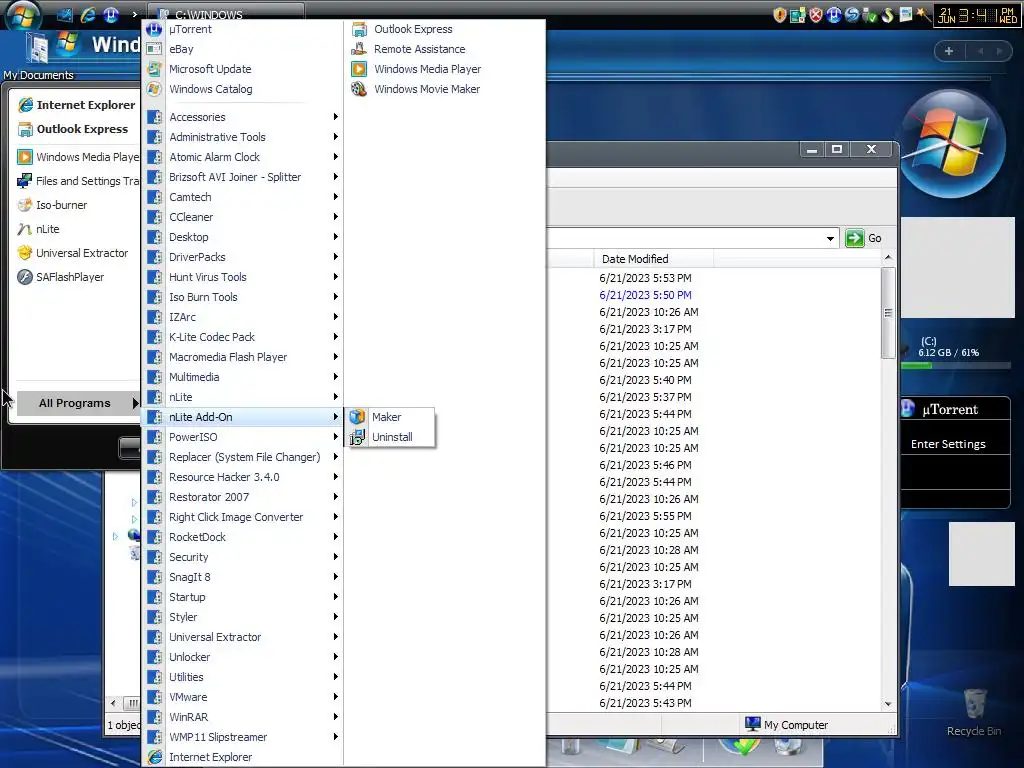The height and width of the screenshot is (768, 1024).
Task: Click the security shield tray icon
Action: coord(779,15)
